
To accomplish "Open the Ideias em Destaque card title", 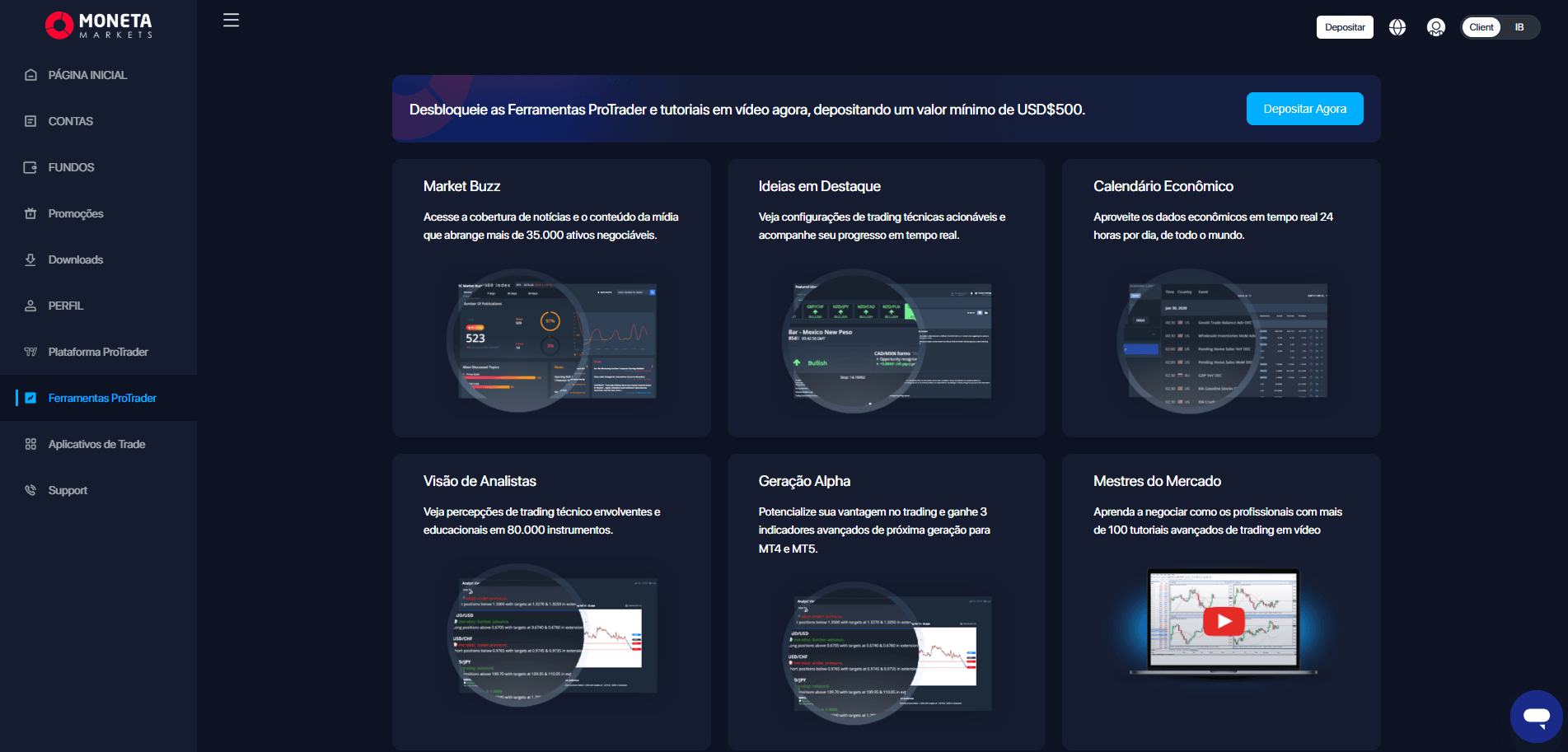I will (x=819, y=186).
